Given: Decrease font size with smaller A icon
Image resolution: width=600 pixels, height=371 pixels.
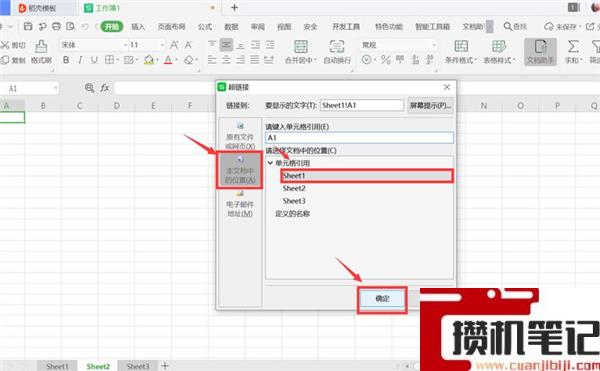Looking at the screenshot, I should 188,45.
